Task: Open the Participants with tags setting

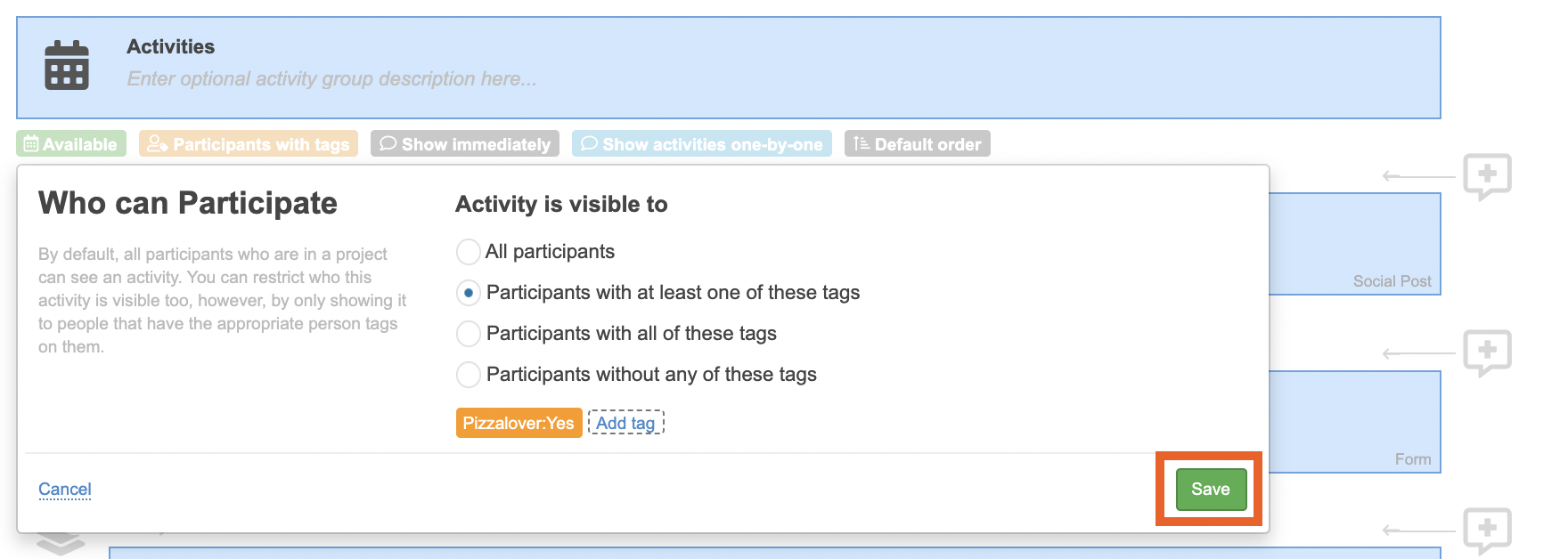Action: coord(249,144)
